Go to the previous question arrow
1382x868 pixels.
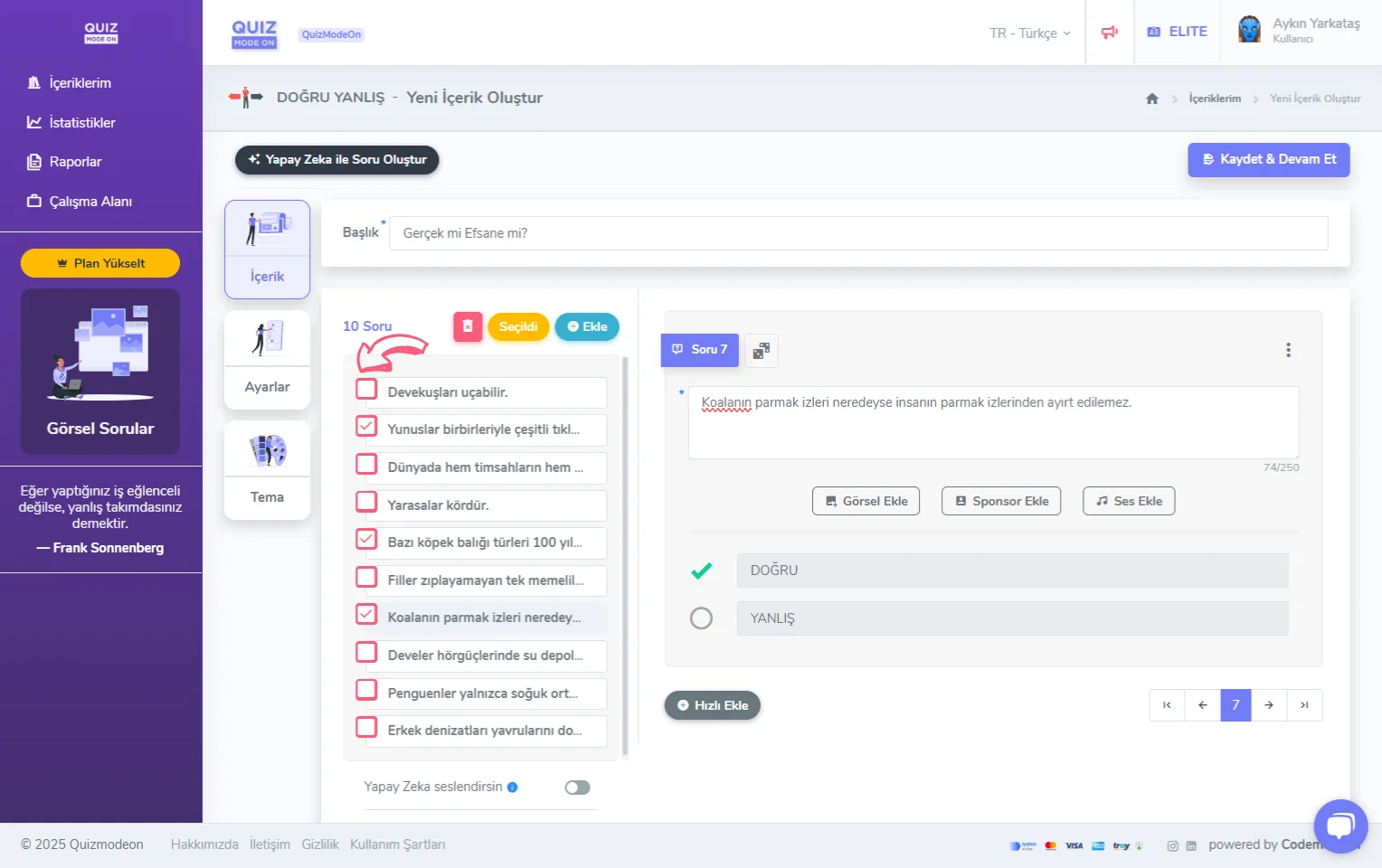click(1202, 705)
